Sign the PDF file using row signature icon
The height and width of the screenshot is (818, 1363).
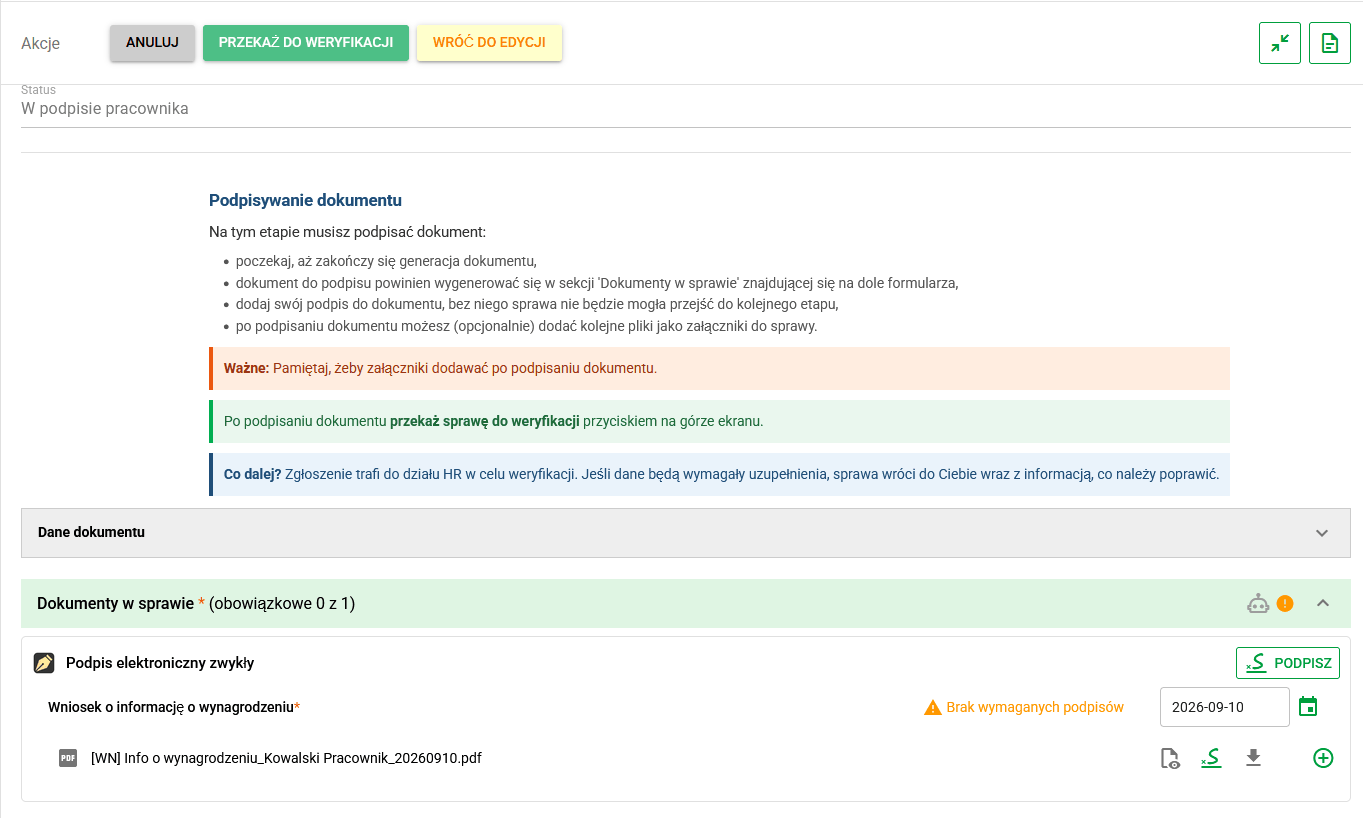click(x=1211, y=759)
